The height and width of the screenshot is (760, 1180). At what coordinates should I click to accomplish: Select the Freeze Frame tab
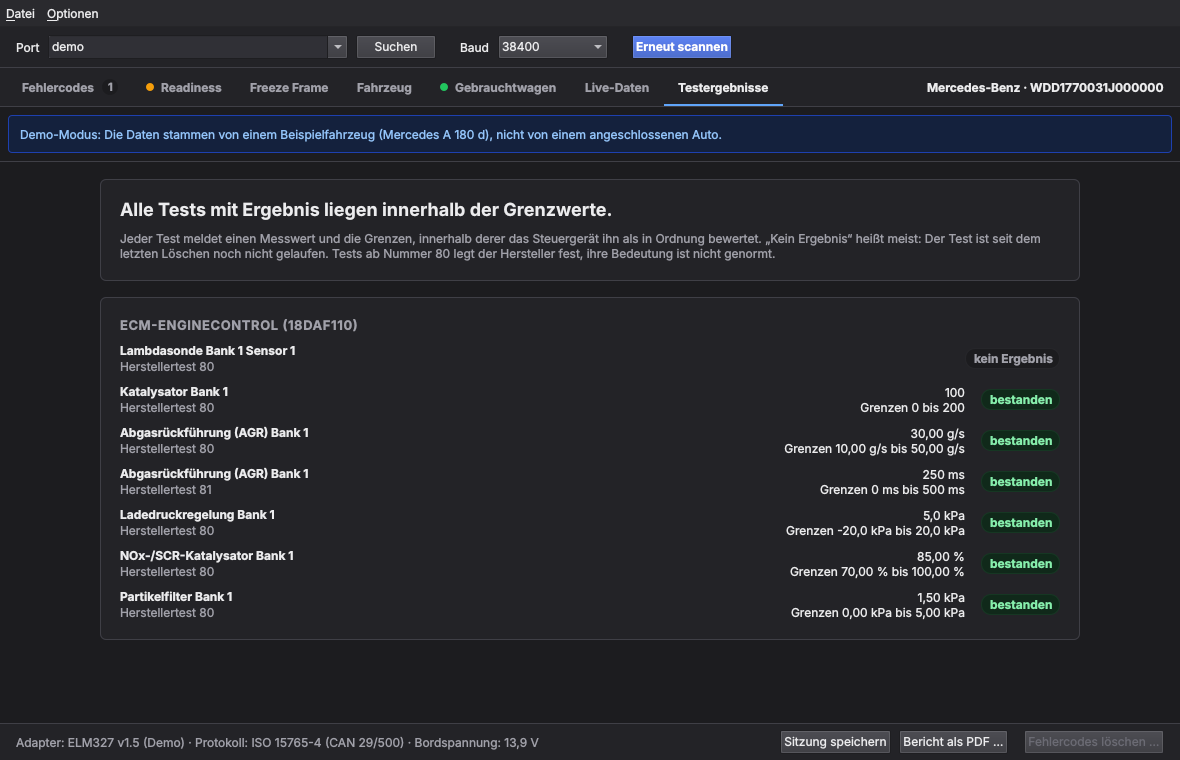pos(289,88)
